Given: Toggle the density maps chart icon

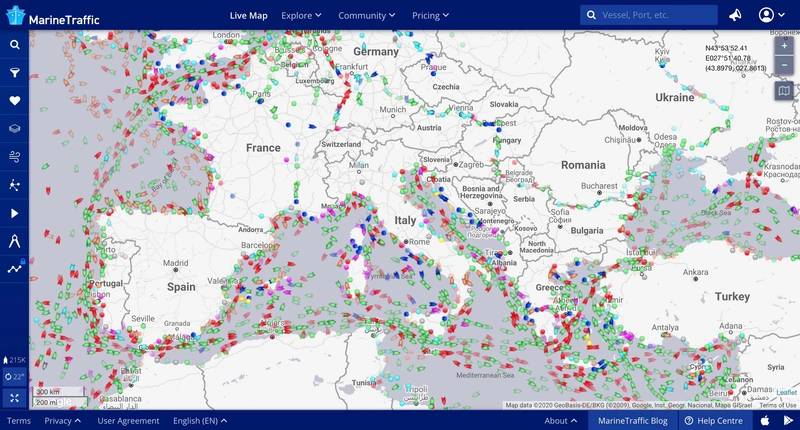Looking at the screenshot, I should (x=15, y=268).
